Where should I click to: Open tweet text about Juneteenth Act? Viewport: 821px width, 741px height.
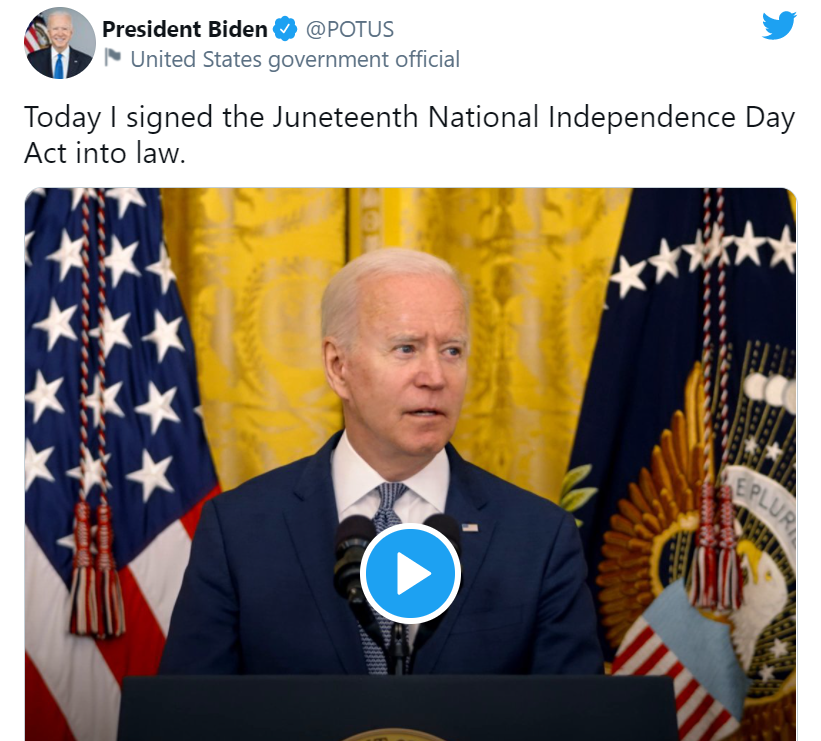coord(409,135)
